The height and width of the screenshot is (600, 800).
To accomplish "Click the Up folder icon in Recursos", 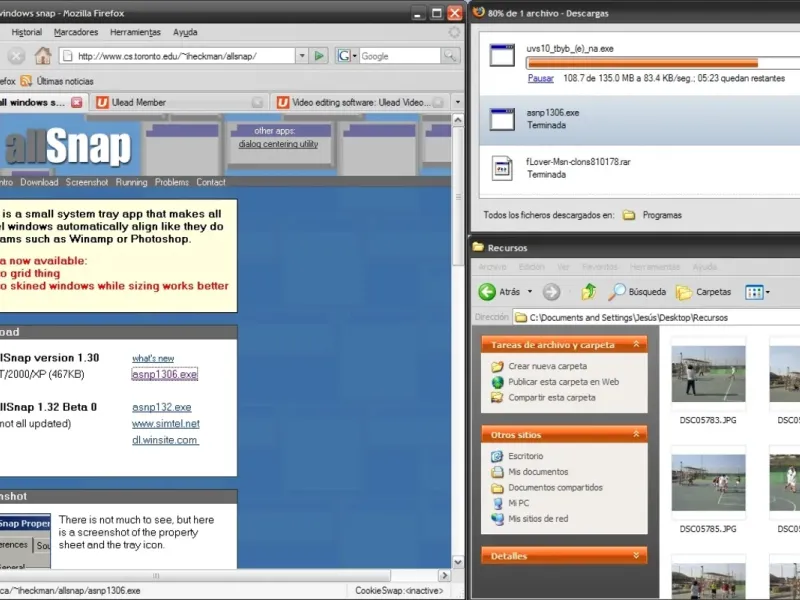I will tap(588, 291).
